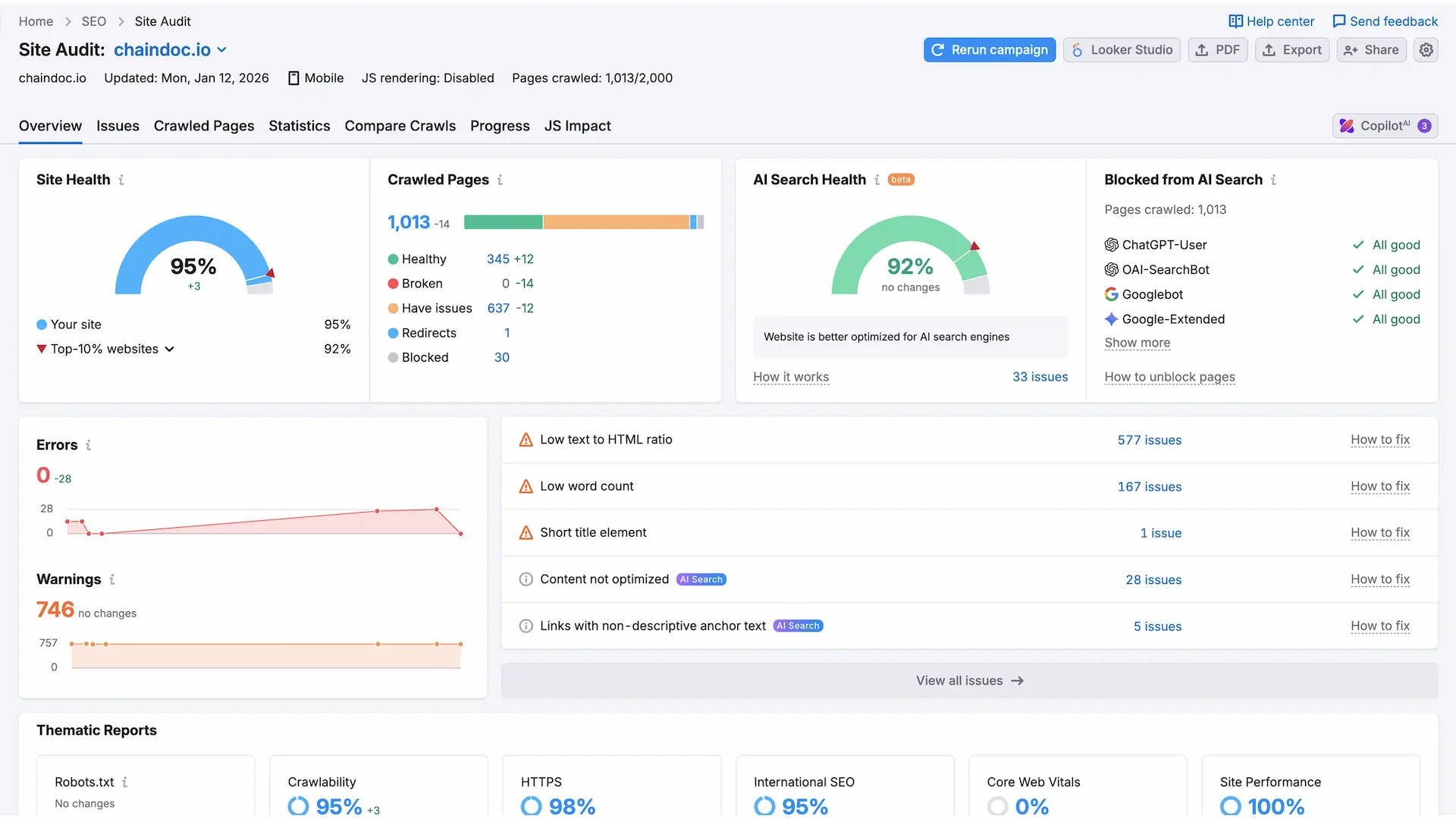Open the 577 issues list
The height and width of the screenshot is (819, 1456).
point(1150,440)
